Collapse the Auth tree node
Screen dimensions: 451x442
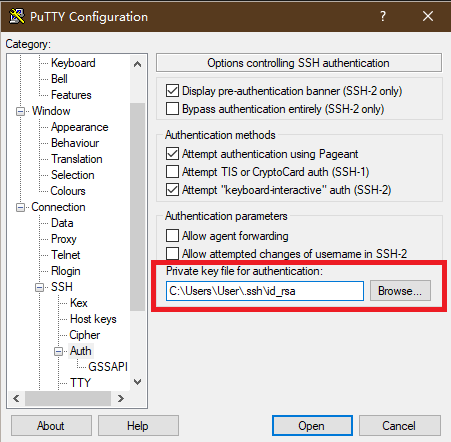[x=59, y=351]
